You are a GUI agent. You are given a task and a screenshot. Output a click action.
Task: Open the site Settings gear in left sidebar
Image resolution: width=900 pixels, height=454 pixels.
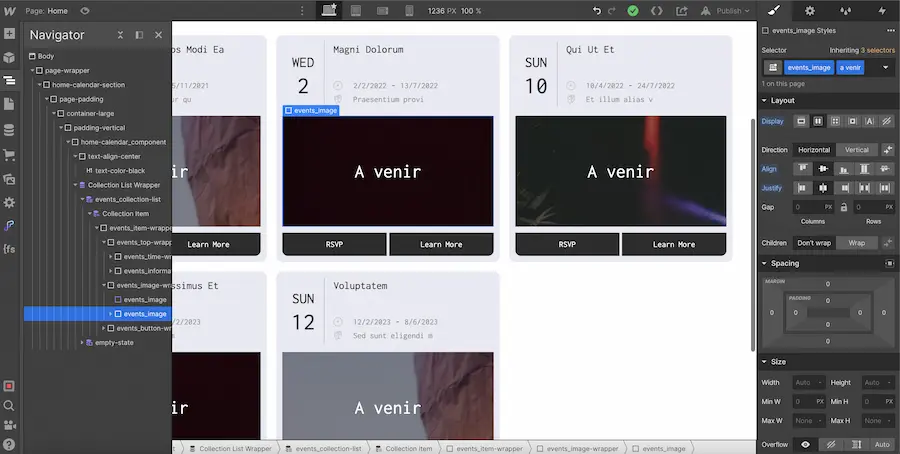pos(9,203)
